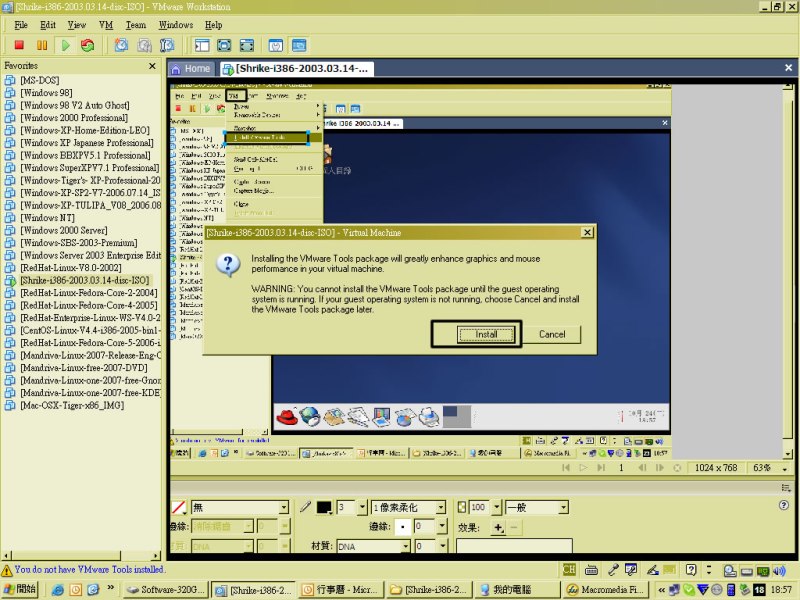Select [Mandriva-Linux-free-2007-DVD] in Favorites
Screen dimensions: 800x600
coord(84,368)
